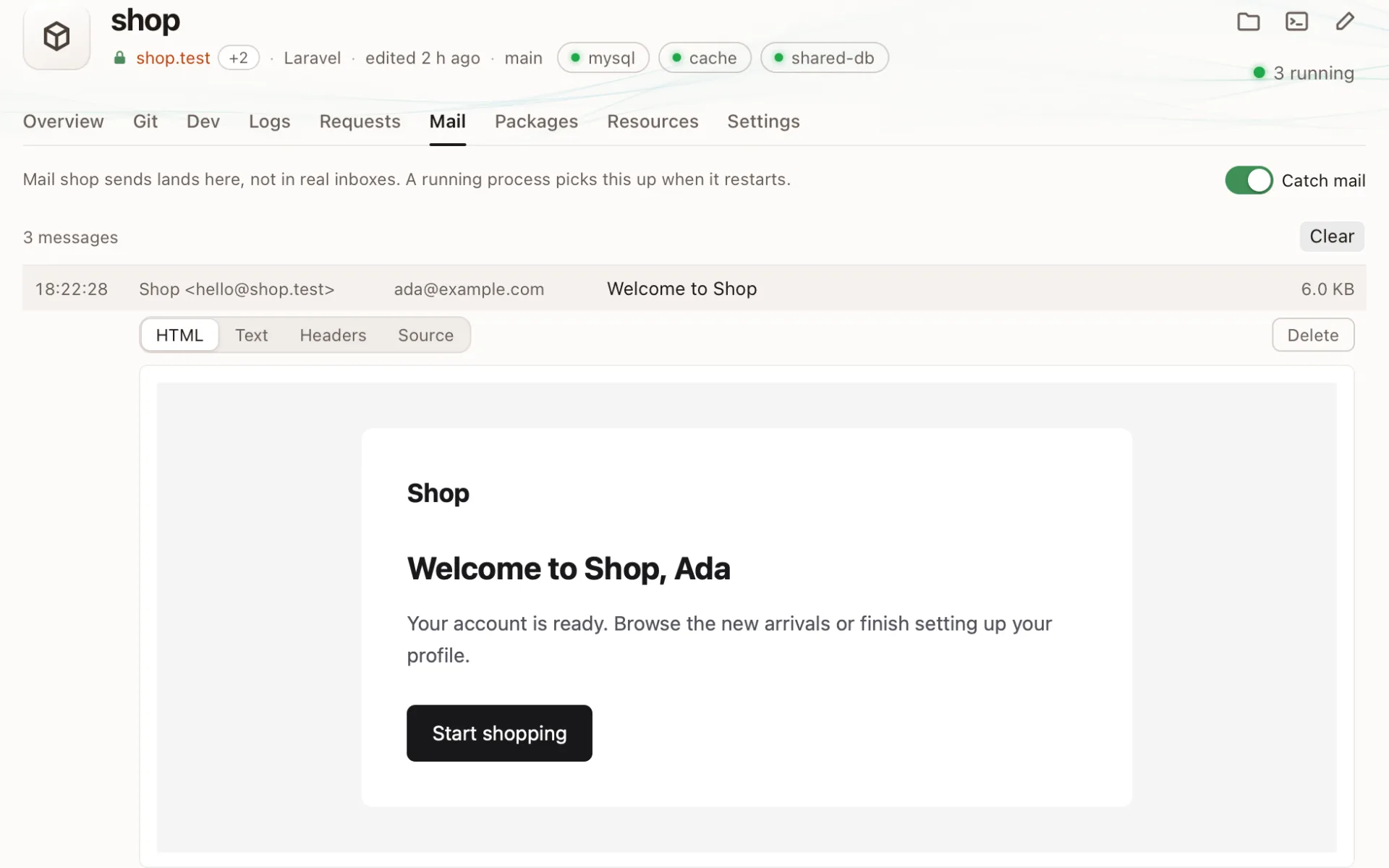The height and width of the screenshot is (868, 1389).
Task: Open the Resources tab
Action: (x=653, y=122)
